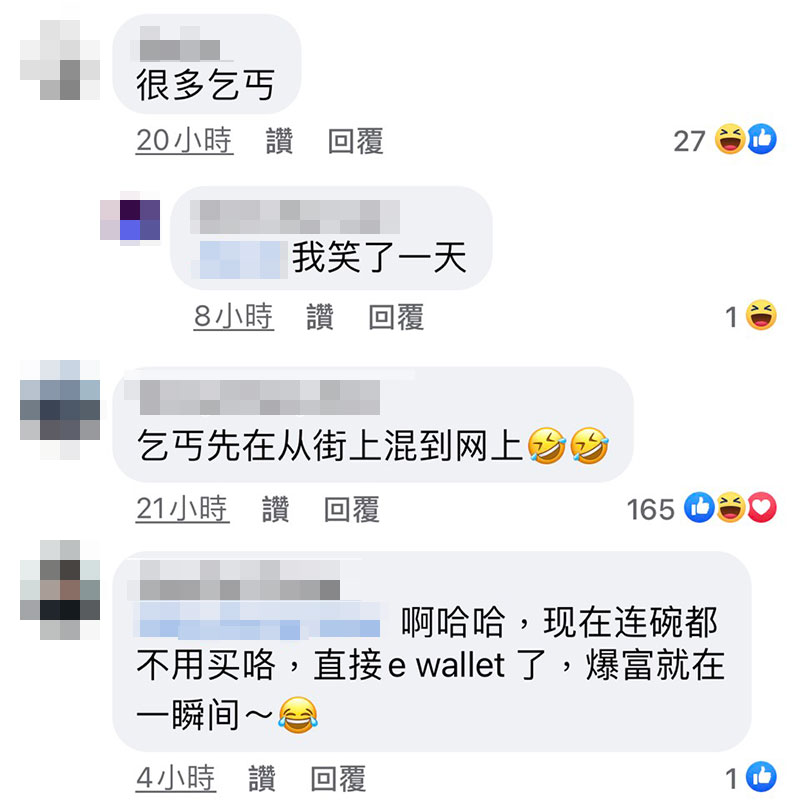
Task: Open pixelated avatar of 很多乞丐 commenter
Action: 60,60
